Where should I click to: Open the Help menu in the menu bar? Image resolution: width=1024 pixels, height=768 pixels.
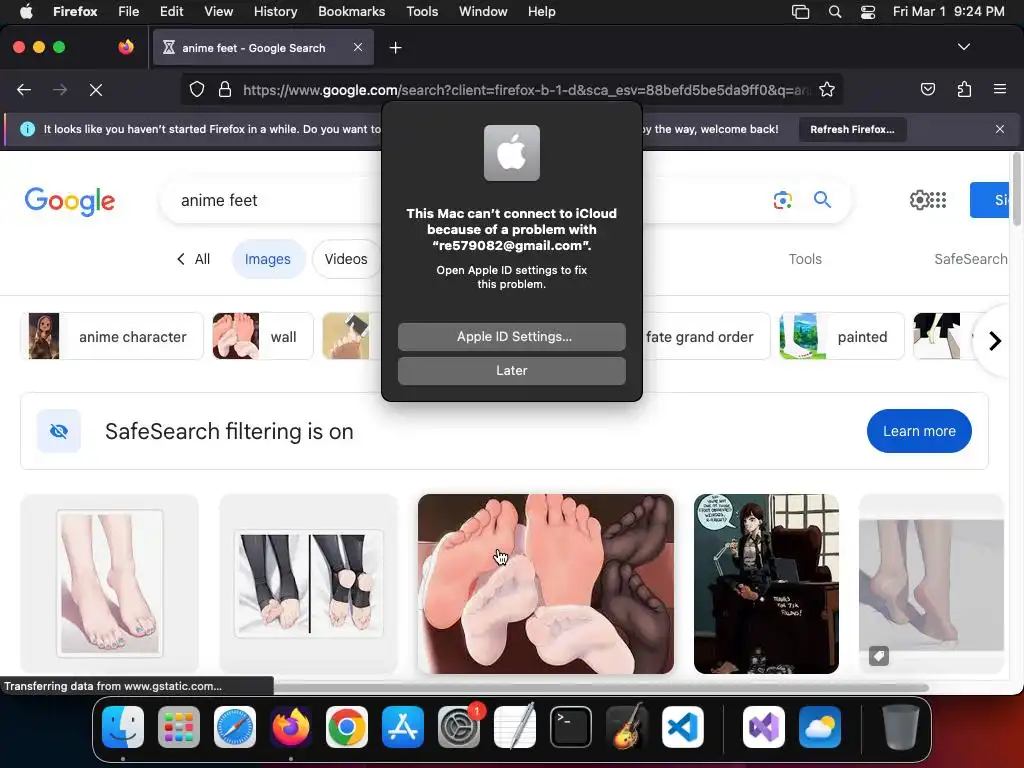pyautogui.click(x=541, y=11)
